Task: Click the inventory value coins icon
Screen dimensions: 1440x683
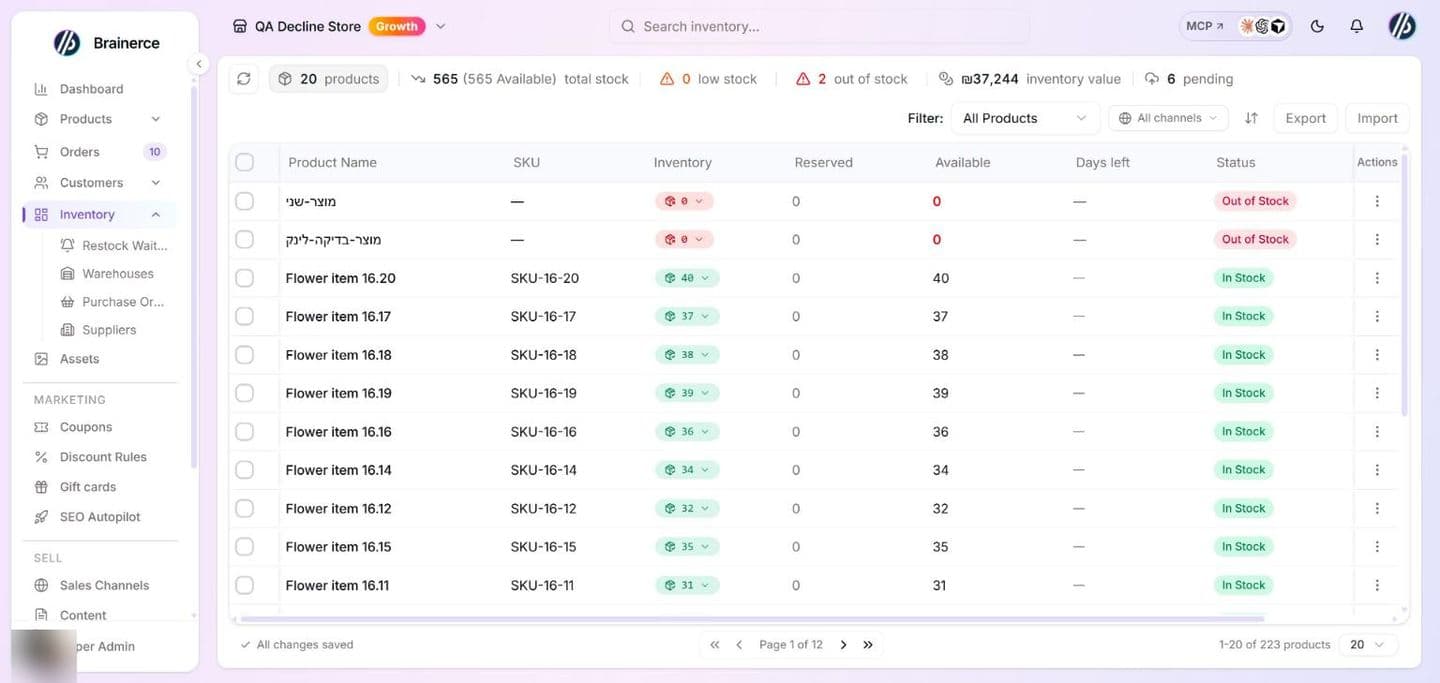Action: (946, 79)
